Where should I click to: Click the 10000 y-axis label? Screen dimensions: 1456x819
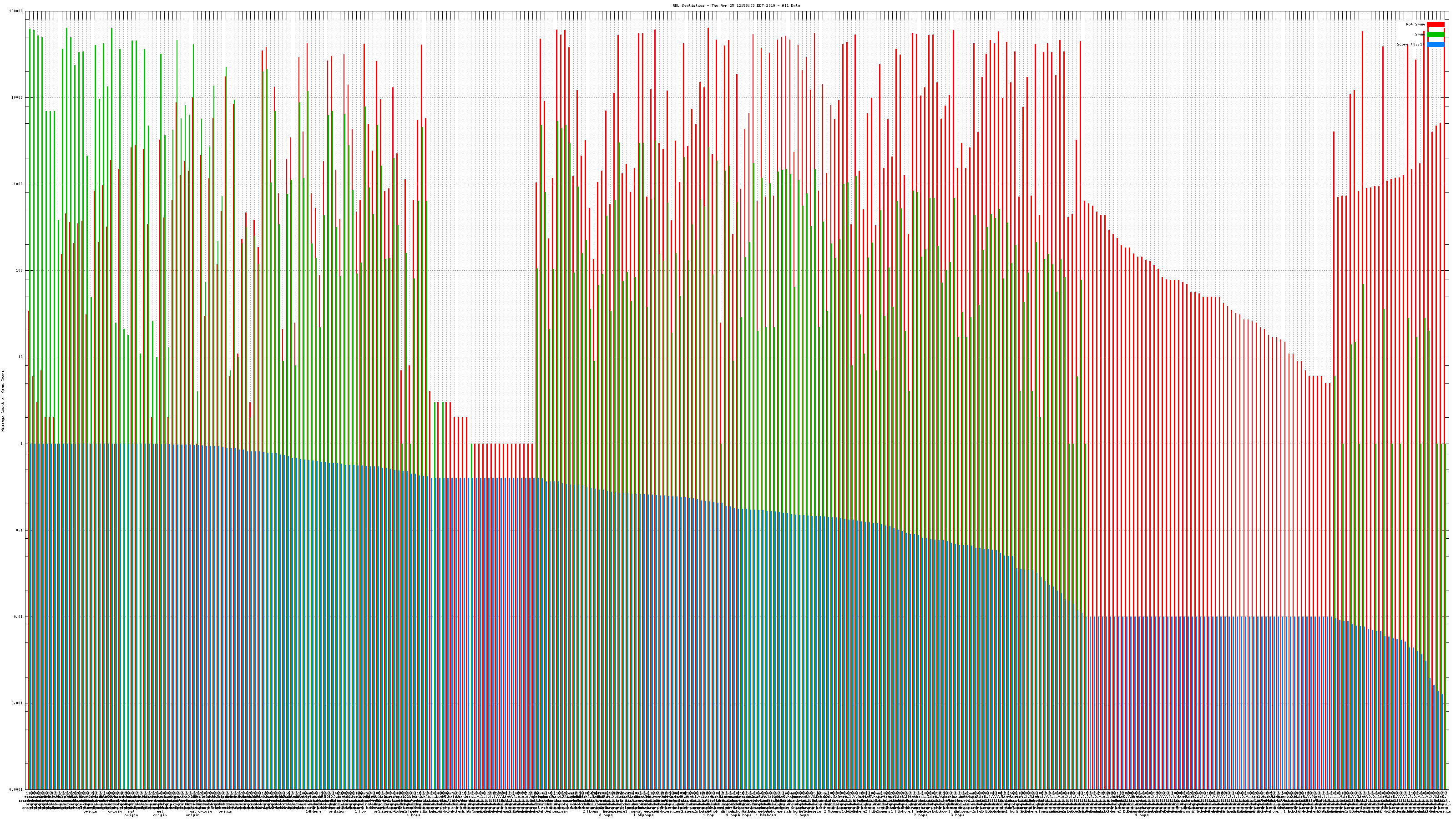tap(18, 98)
